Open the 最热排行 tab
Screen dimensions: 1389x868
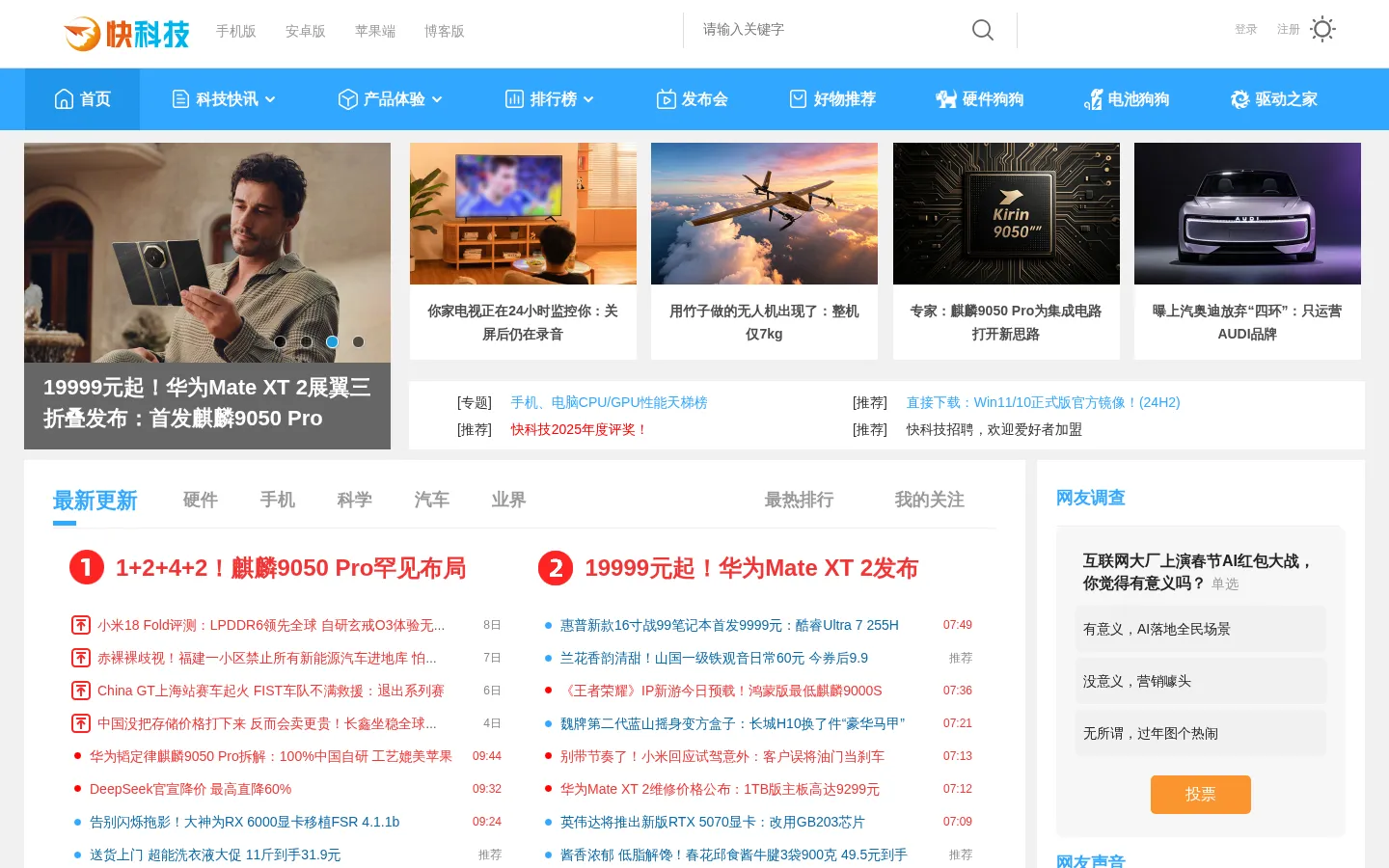point(799,500)
